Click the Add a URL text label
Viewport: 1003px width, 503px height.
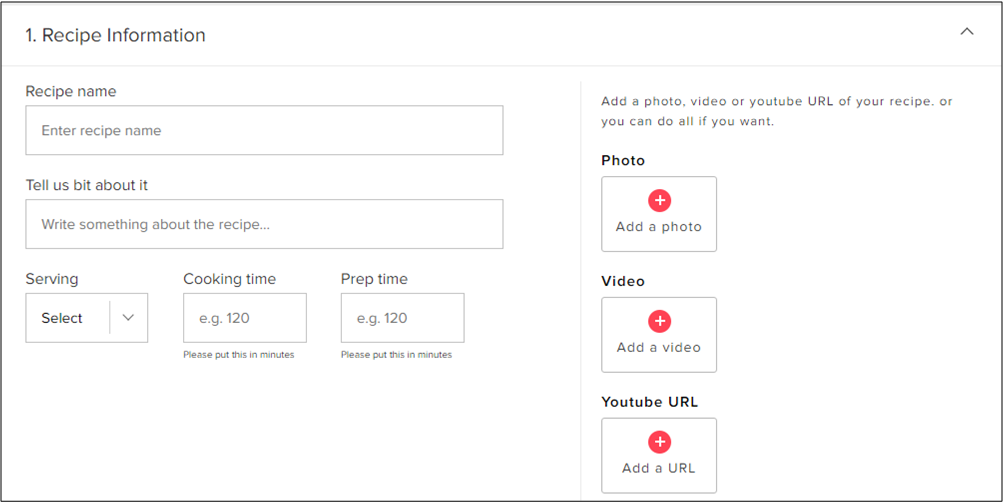pyautogui.click(x=659, y=468)
